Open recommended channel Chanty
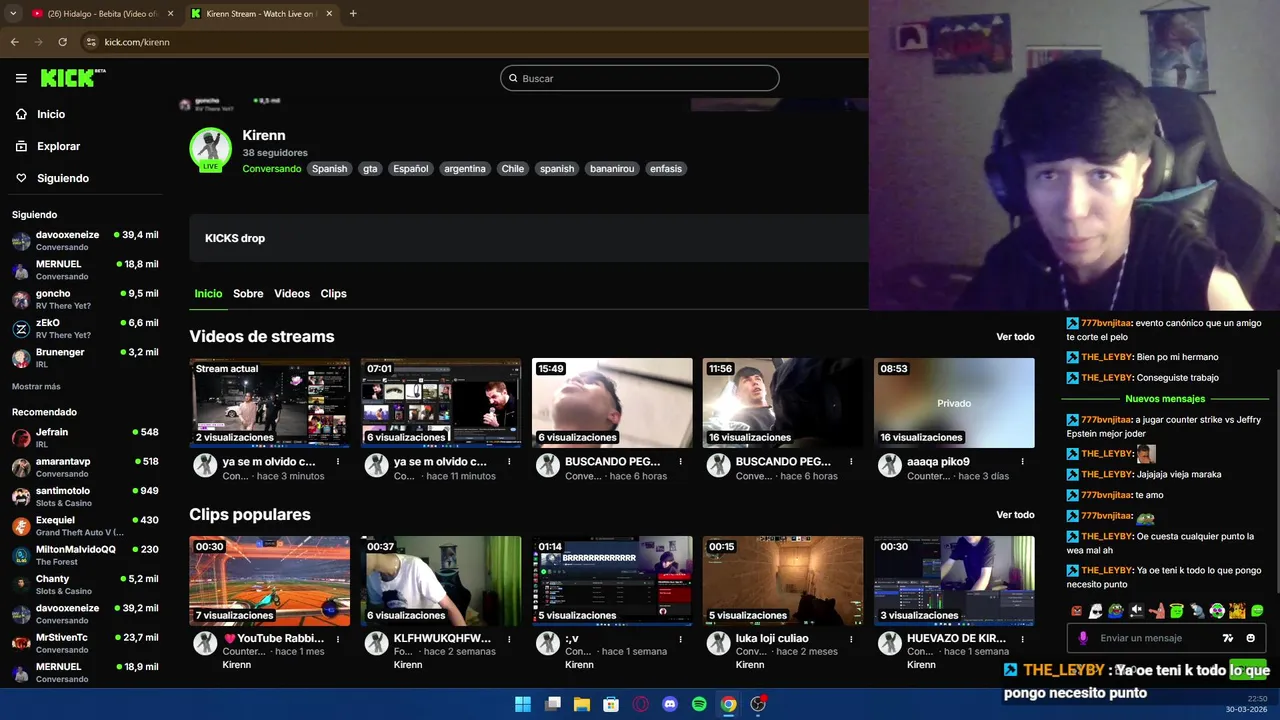Viewport: 1280px width, 720px height. pyautogui.click(x=85, y=584)
